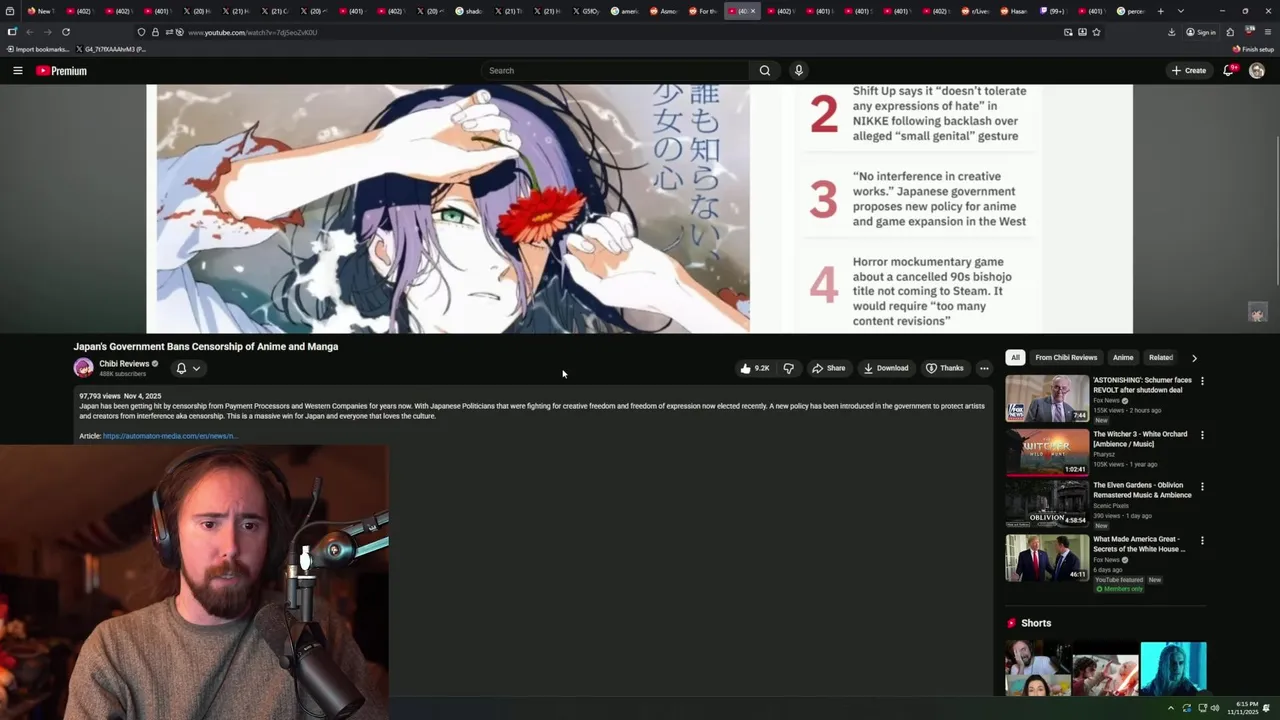
Task: Open the taskbar volume control
Action: 1215,708
